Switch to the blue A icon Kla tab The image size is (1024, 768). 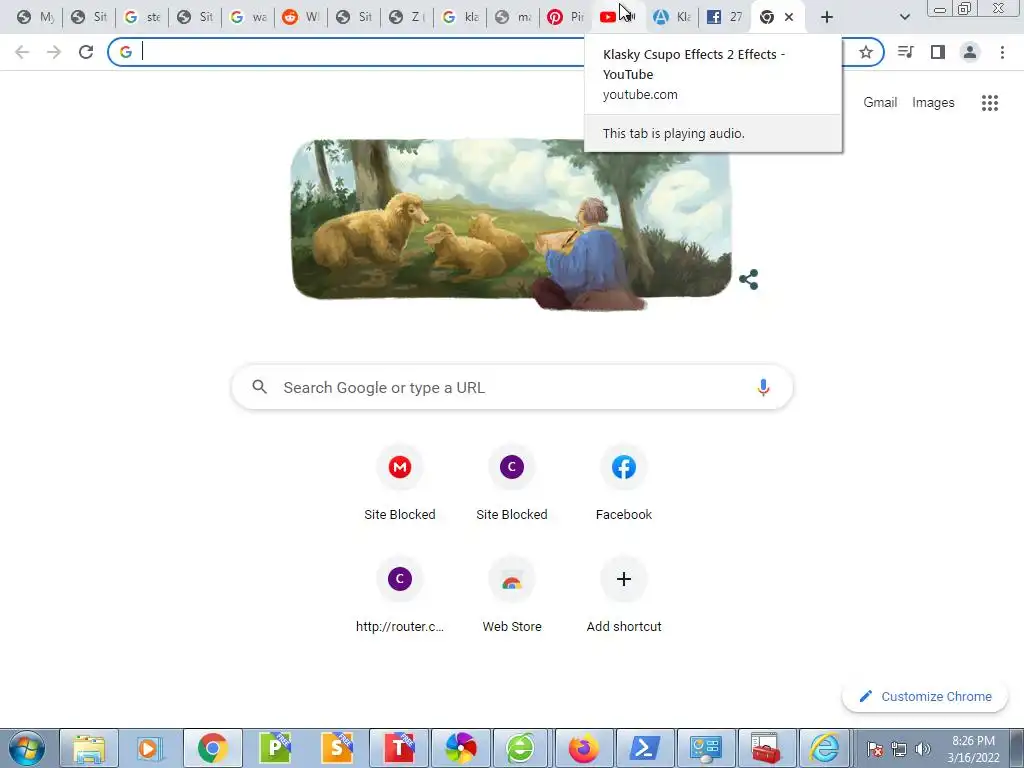click(671, 17)
